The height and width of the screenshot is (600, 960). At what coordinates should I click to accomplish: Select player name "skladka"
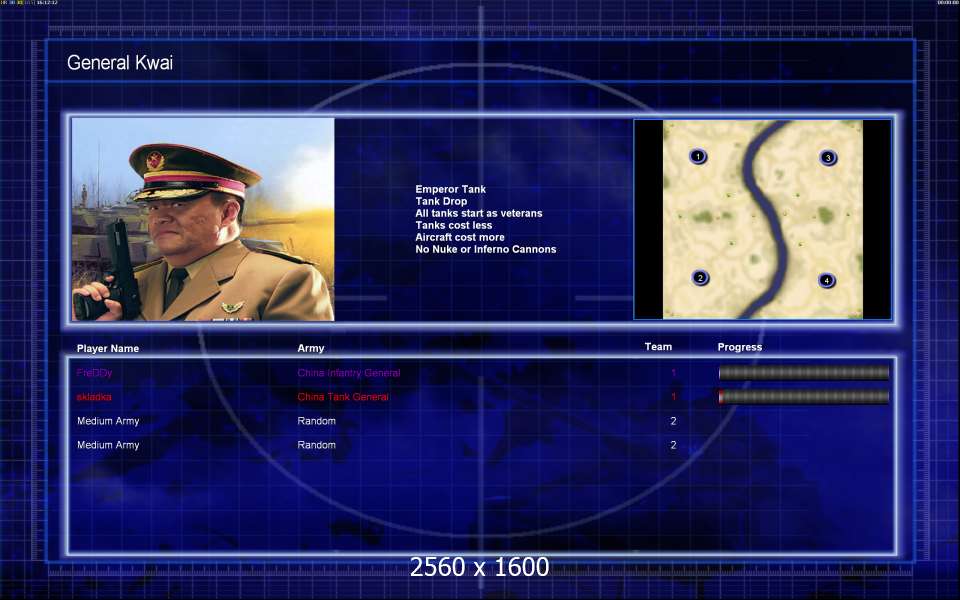pos(94,397)
